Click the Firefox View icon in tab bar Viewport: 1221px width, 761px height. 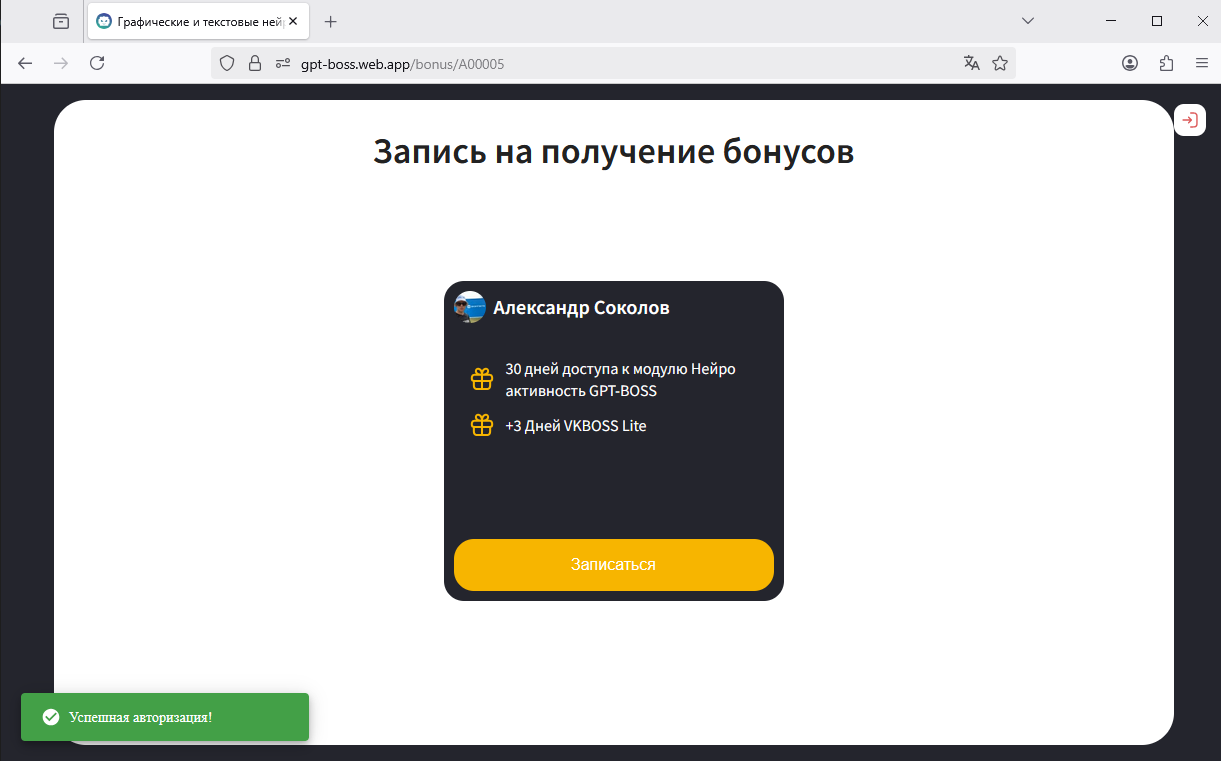click(61, 21)
